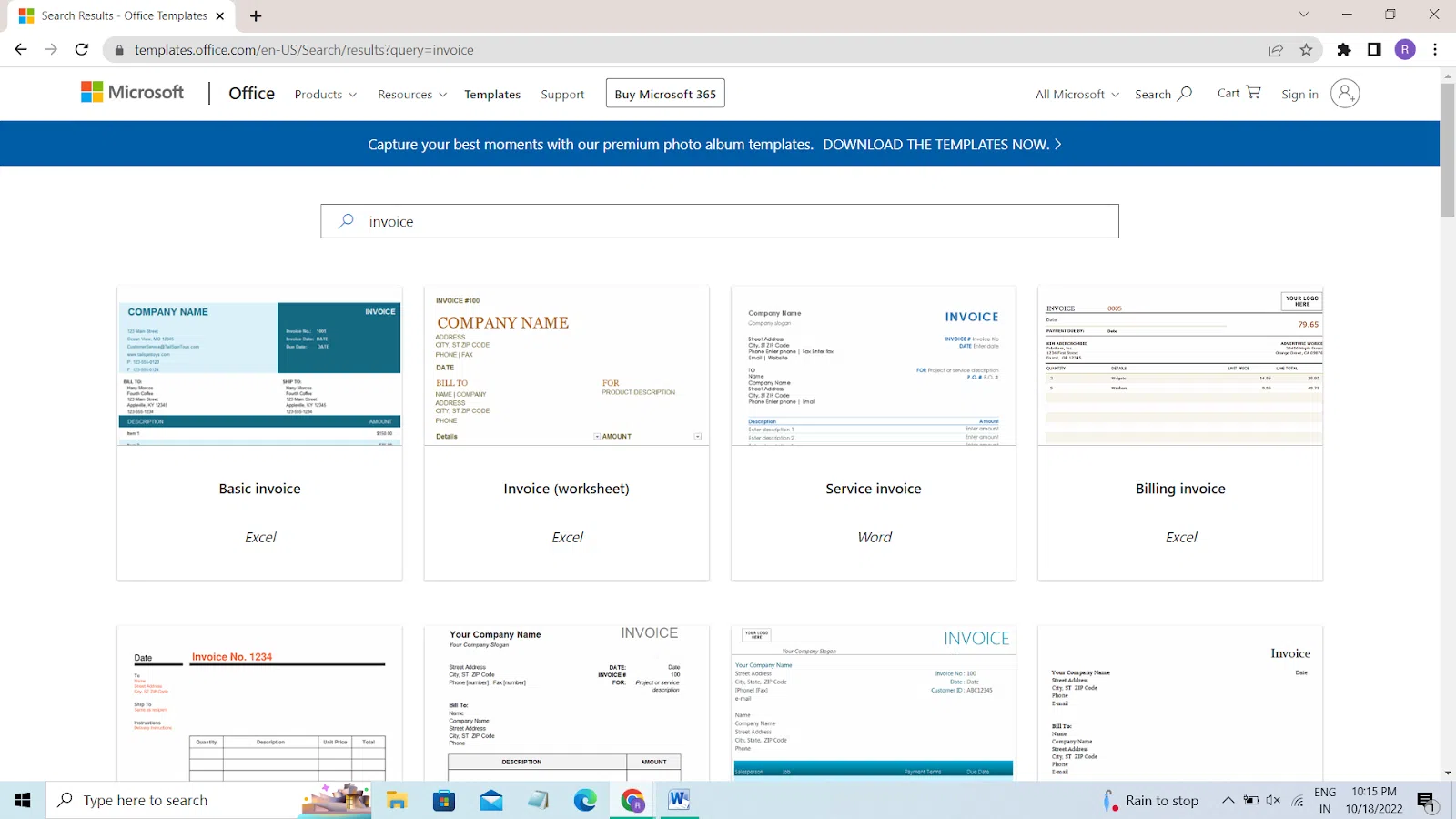Click the Office link in header
Screen dimensions: 1456x819
pyautogui.click(x=251, y=93)
